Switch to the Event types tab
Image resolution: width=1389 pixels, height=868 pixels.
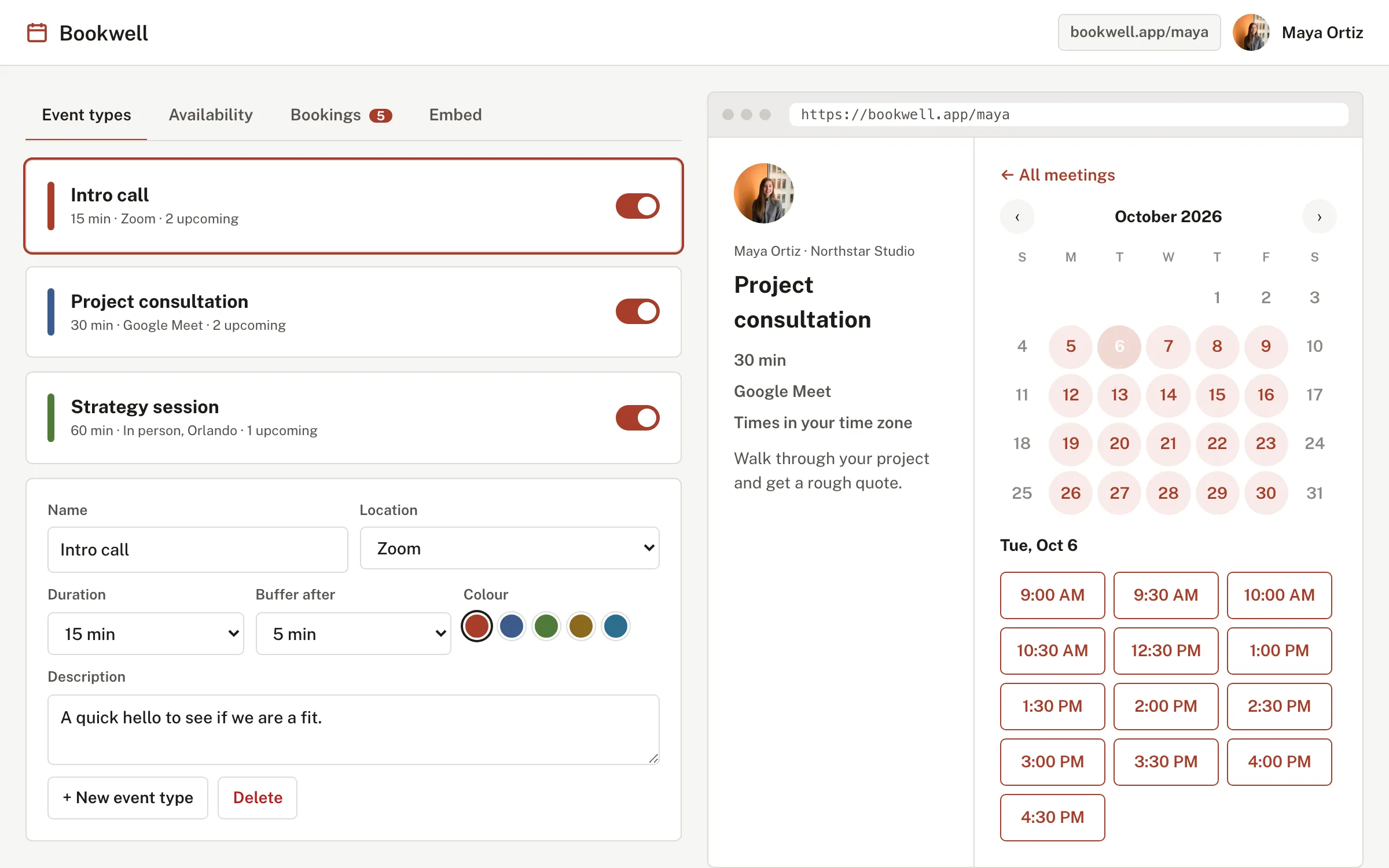tap(86, 115)
